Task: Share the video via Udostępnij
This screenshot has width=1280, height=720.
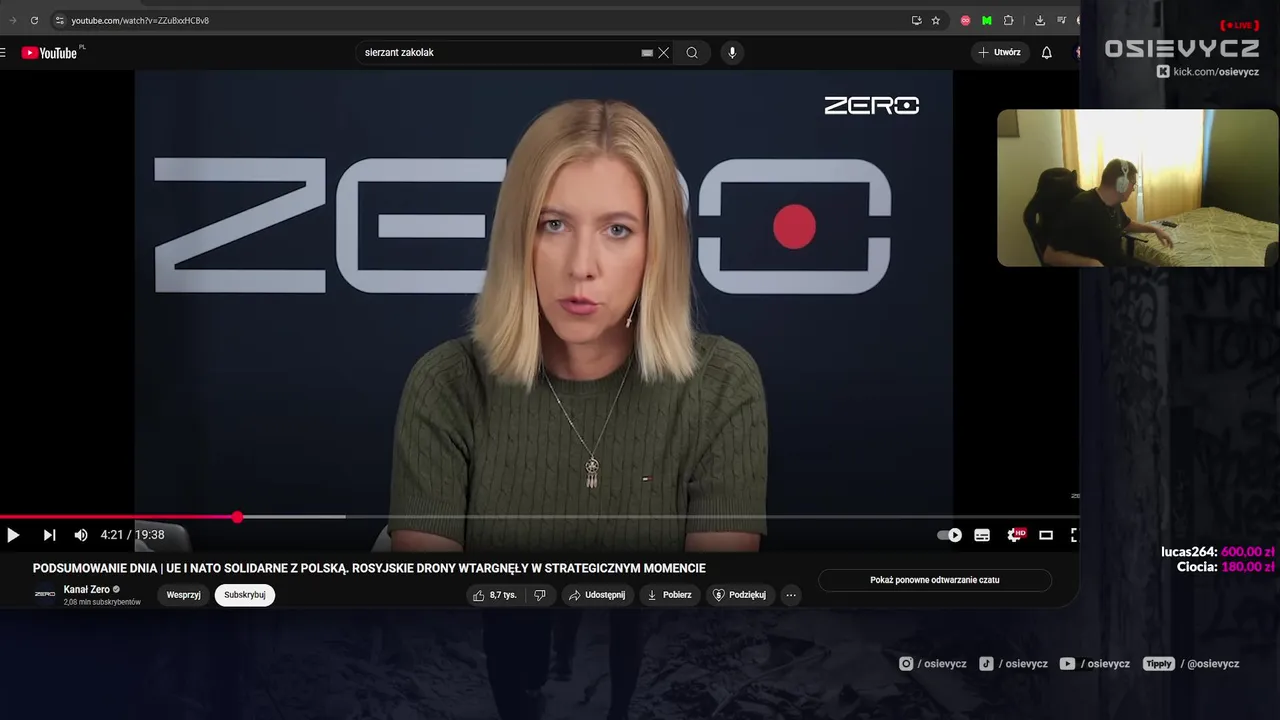Action: (597, 595)
